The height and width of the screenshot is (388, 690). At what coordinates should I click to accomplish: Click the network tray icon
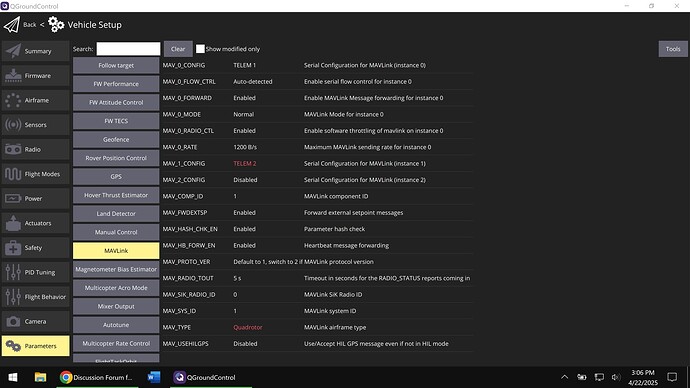coord(599,377)
